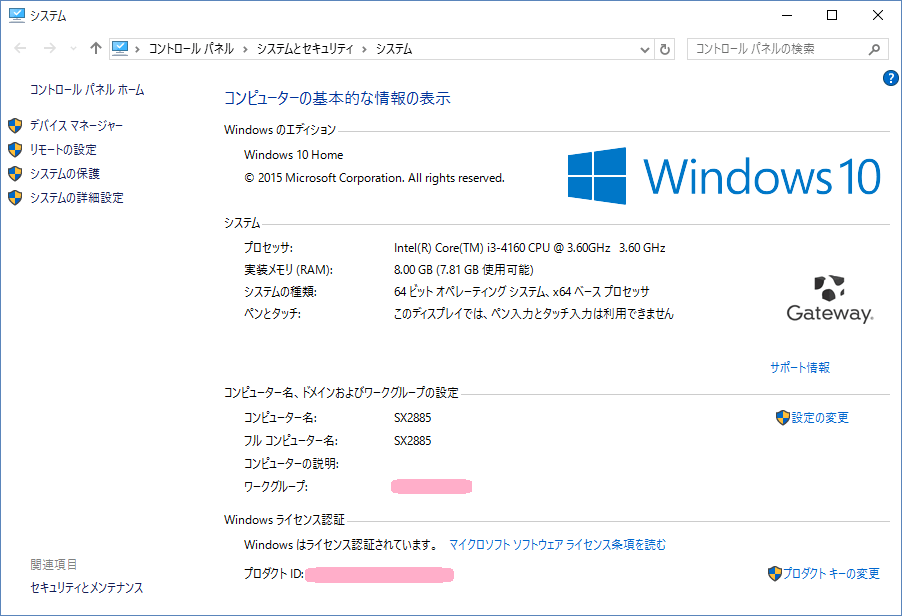Select システム breadcrumb in address bar
Screen dimensions: 902x616
(394, 49)
